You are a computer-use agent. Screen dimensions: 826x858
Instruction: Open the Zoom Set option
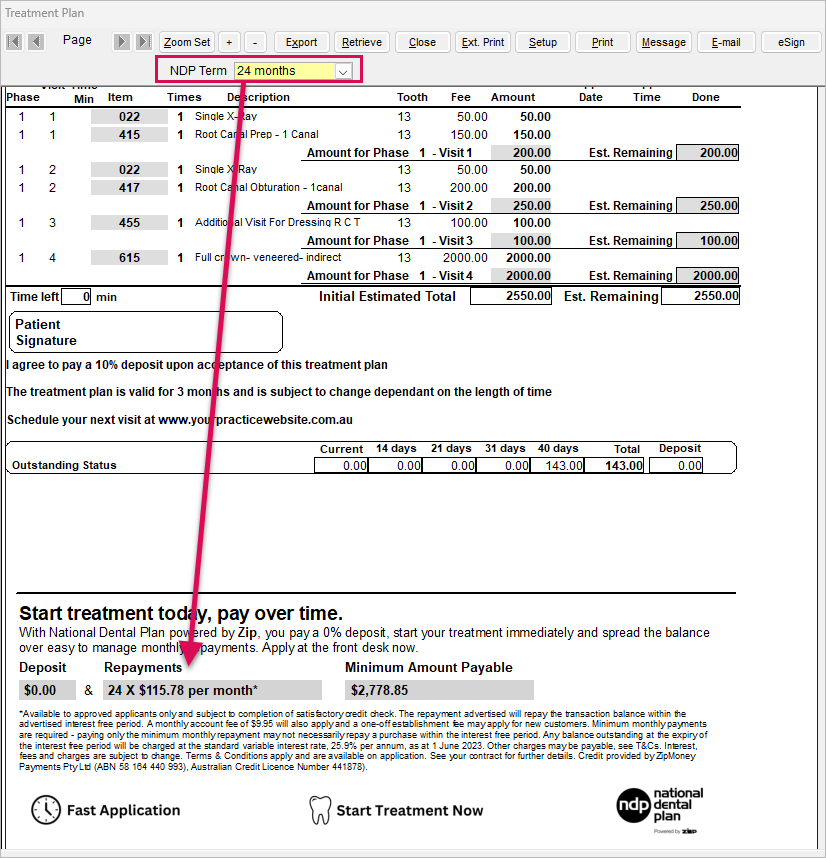click(x=187, y=42)
